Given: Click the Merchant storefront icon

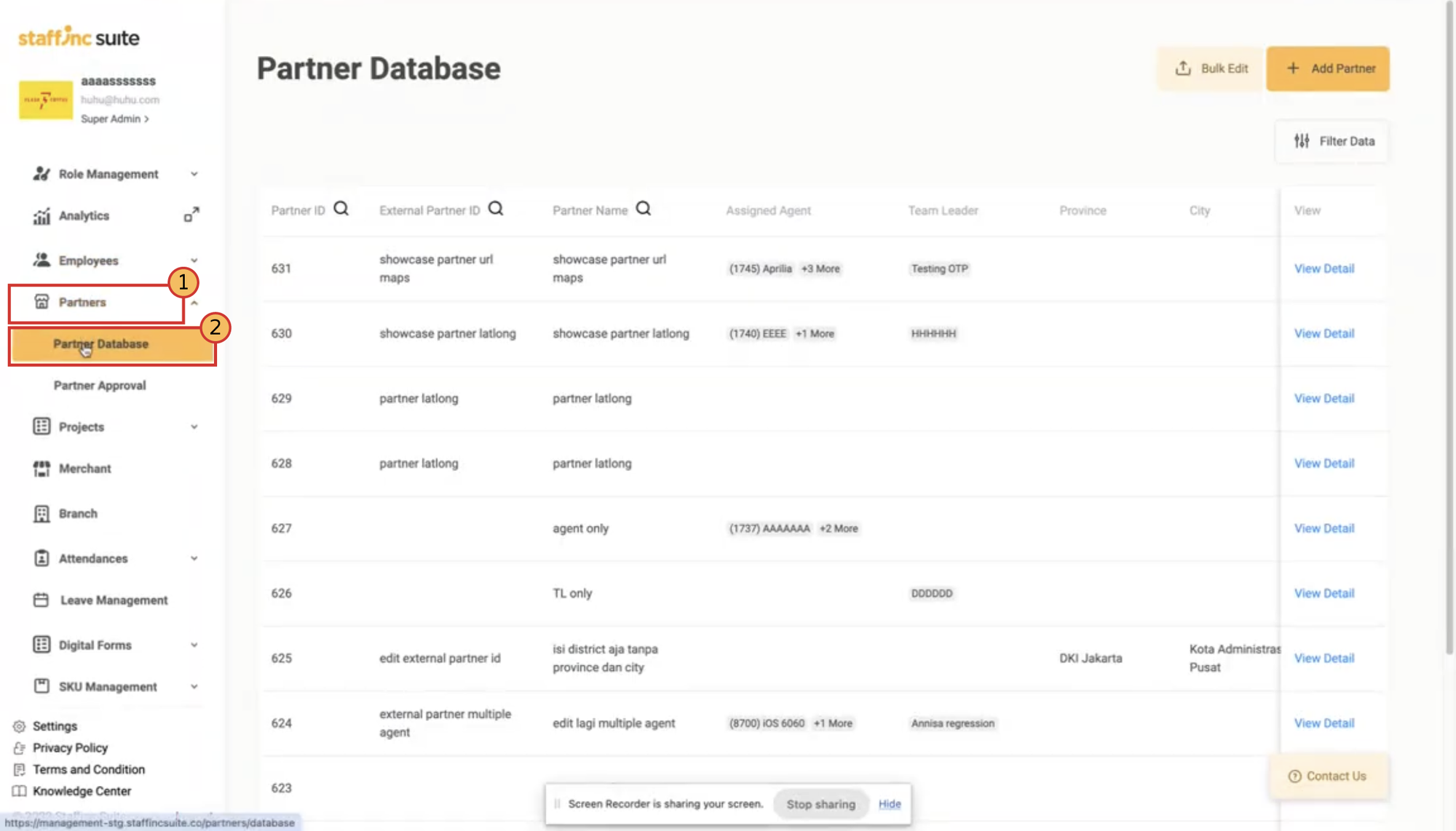Looking at the screenshot, I should click(x=41, y=469).
